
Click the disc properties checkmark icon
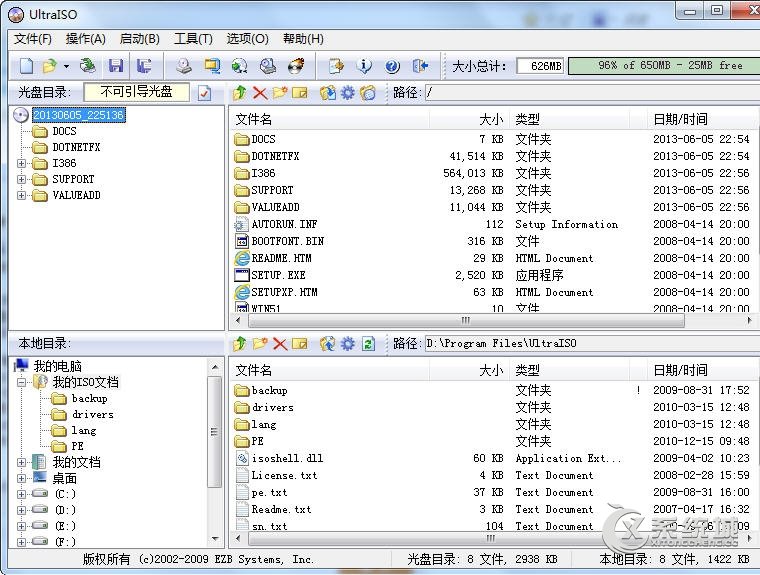point(205,93)
